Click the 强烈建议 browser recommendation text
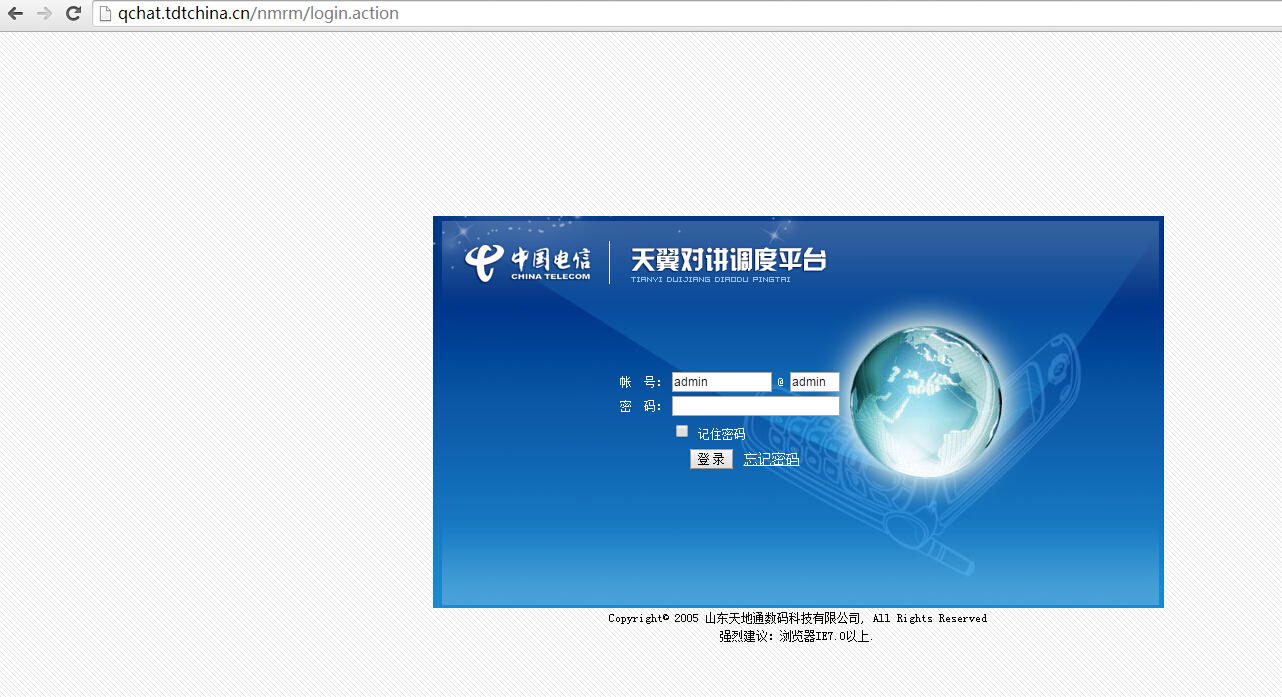The height and width of the screenshot is (697, 1282). tap(796, 636)
